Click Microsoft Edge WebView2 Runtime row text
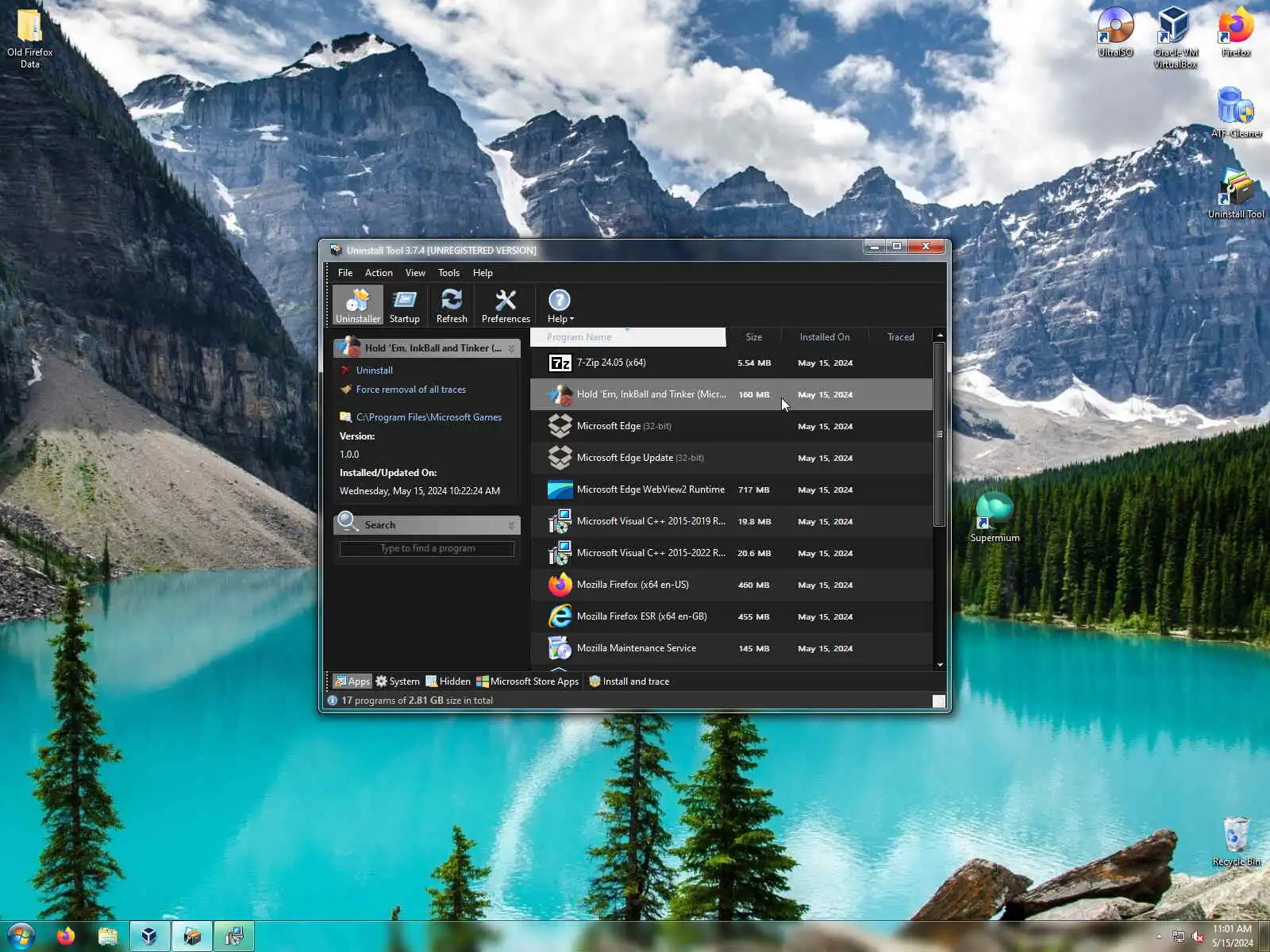This screenshot has width=1270, height=952. tap(650, 489)
